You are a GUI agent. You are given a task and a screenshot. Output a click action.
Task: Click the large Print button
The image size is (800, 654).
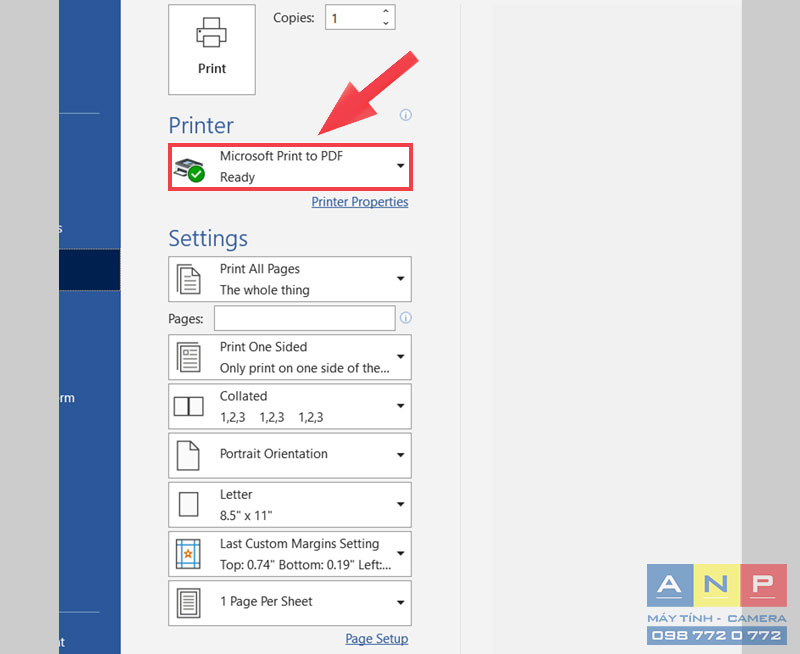[212, 49]
